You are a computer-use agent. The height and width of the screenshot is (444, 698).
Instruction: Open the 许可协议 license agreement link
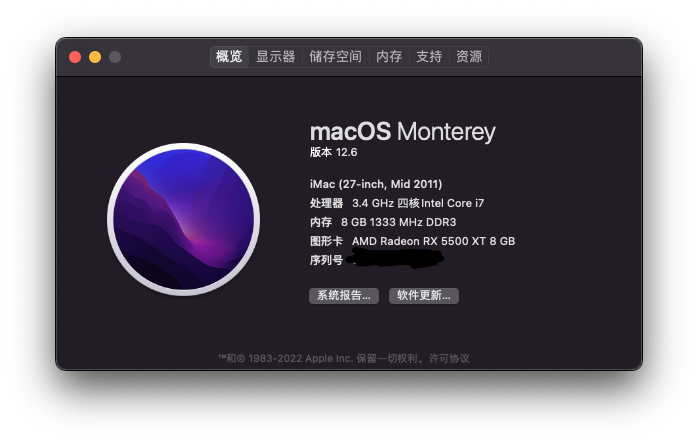[x=449, y=358]
